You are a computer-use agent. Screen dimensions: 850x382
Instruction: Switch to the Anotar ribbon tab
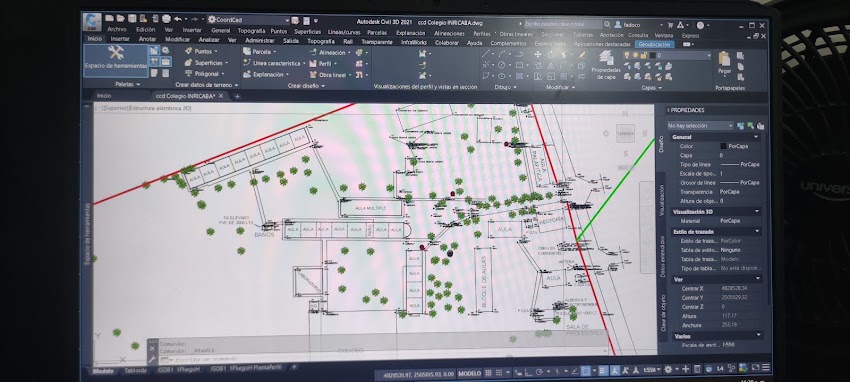click(x=147, y=39)
